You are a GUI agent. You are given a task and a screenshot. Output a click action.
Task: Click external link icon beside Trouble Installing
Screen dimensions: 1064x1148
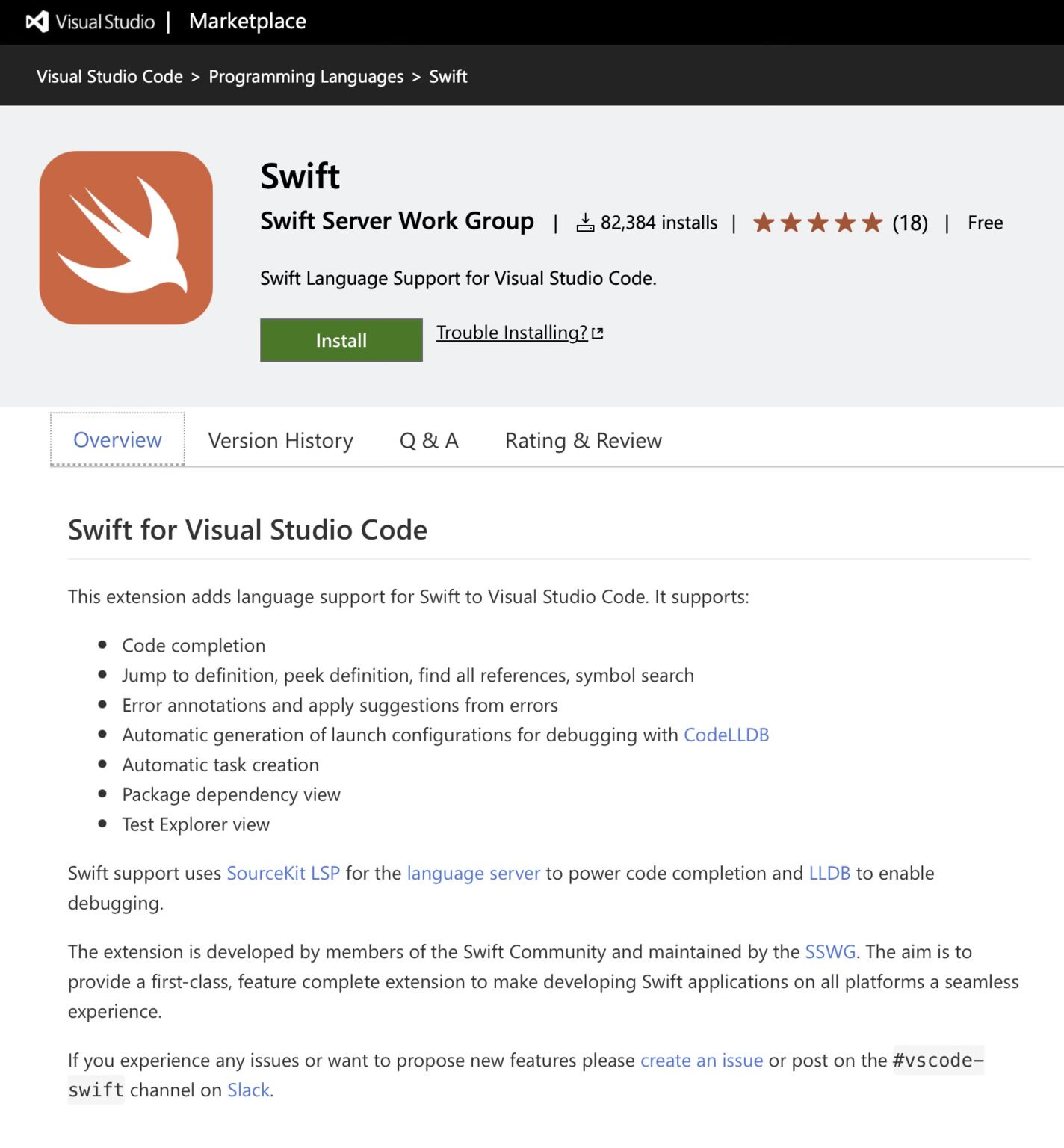[x=597, y=333]
